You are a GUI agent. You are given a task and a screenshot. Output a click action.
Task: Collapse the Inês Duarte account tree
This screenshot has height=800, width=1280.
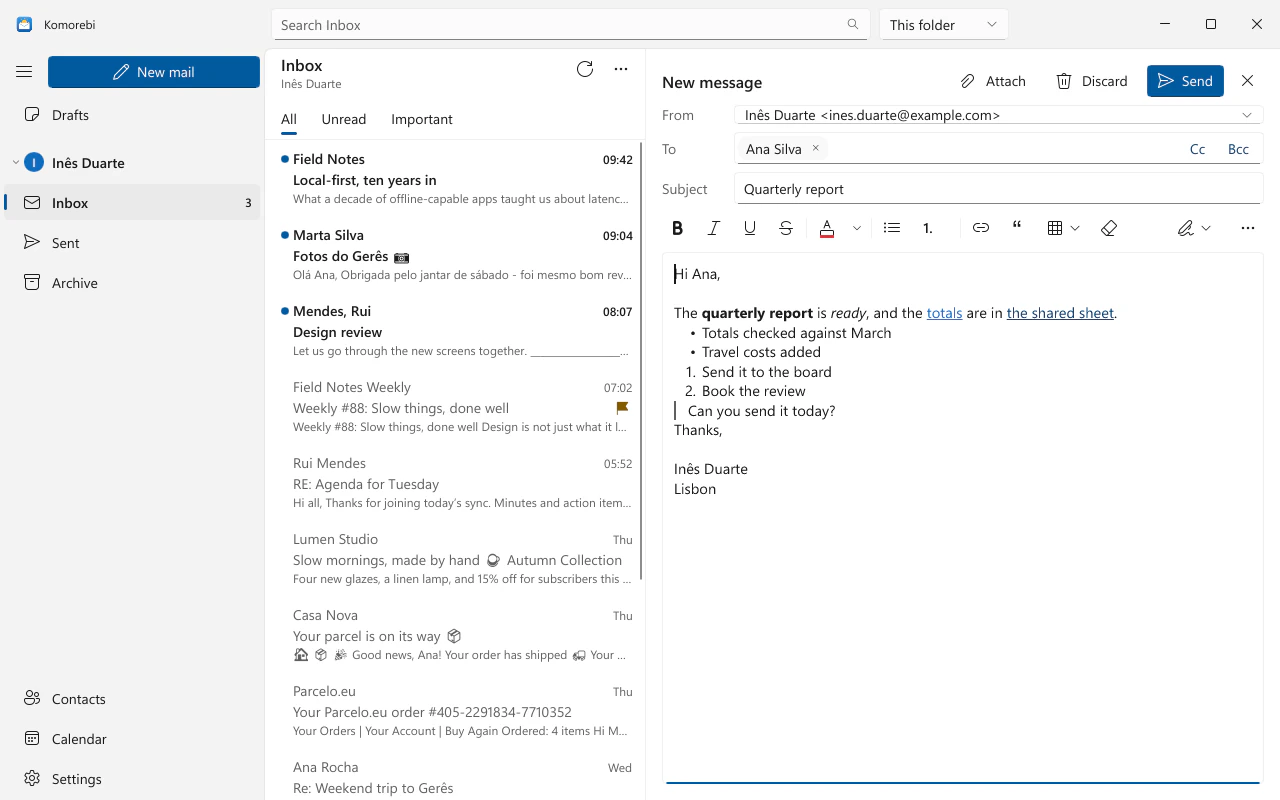(16, 163)
